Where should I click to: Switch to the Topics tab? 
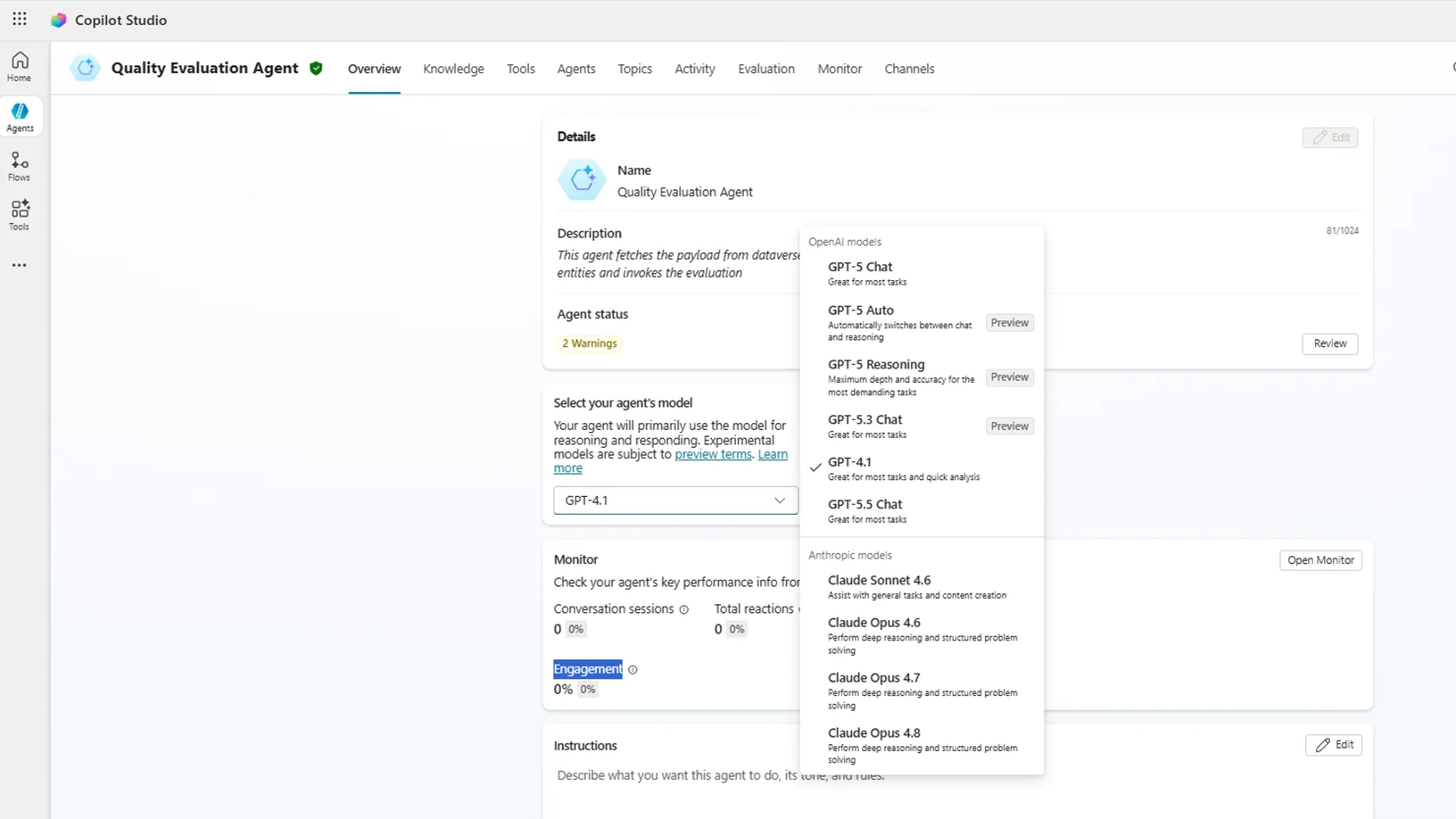click(x=635, y=69)
